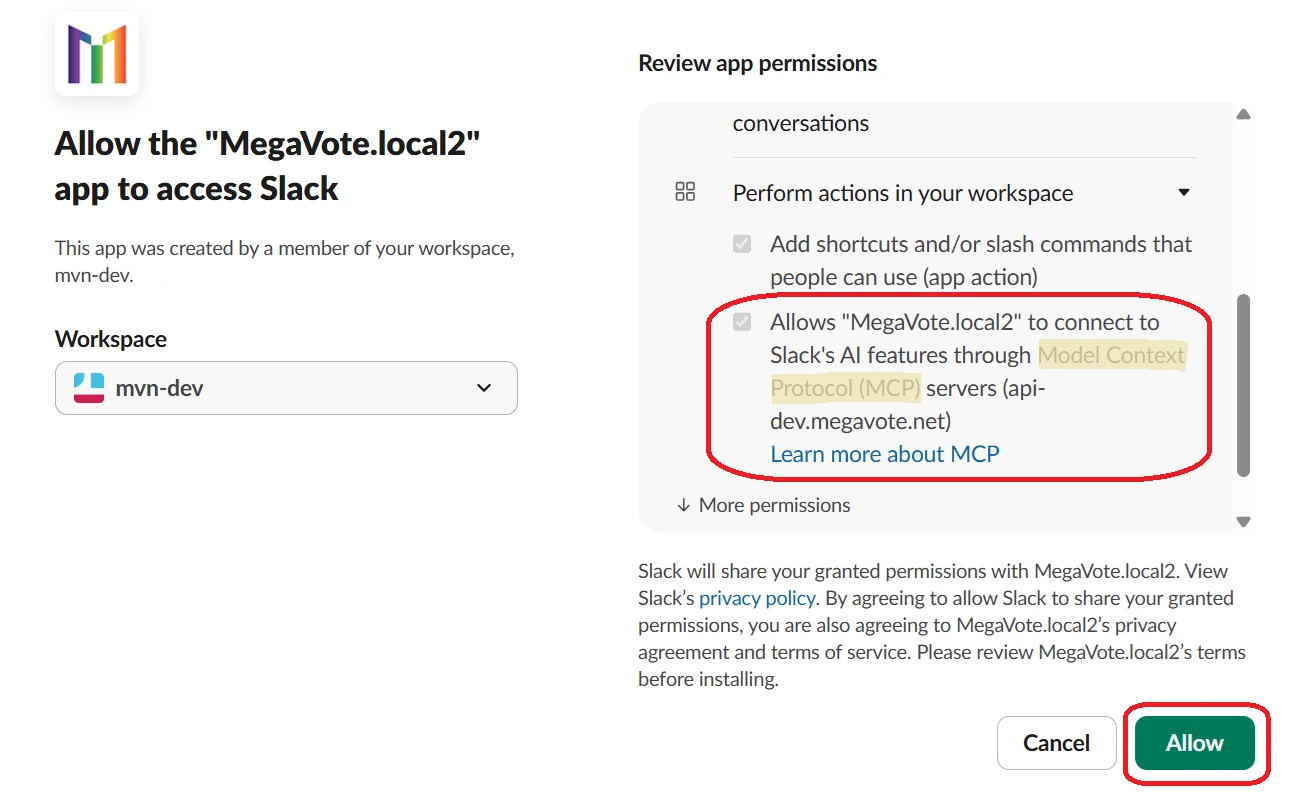
Task: Collapse the Perform actions in your workspace section
Action: (1184, 192)
